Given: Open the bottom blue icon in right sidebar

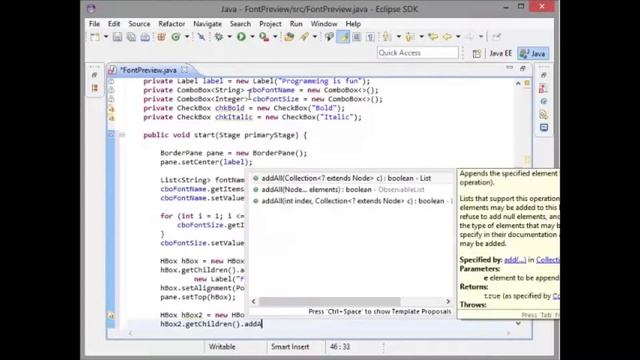Looking at the screenshot, I should pyautogui.click(x=544, y=128).
